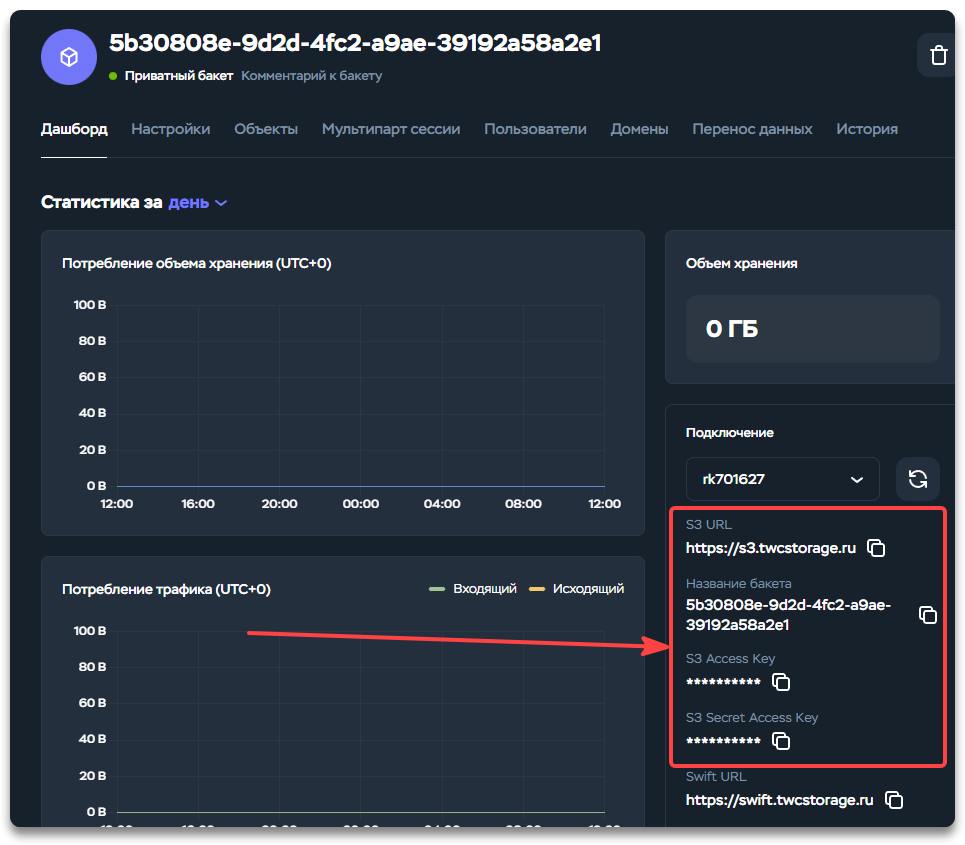This screenshot has width=965, height=845.
Task: Toggle the Входящий traffic legend
Action: coord(473,589)
